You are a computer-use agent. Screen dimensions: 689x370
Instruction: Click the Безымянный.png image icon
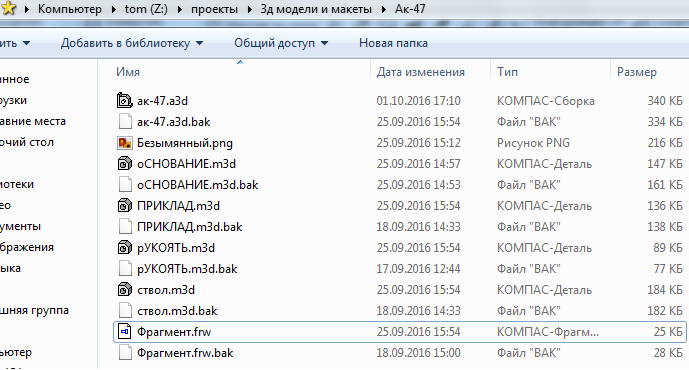(x=125, y=143)
